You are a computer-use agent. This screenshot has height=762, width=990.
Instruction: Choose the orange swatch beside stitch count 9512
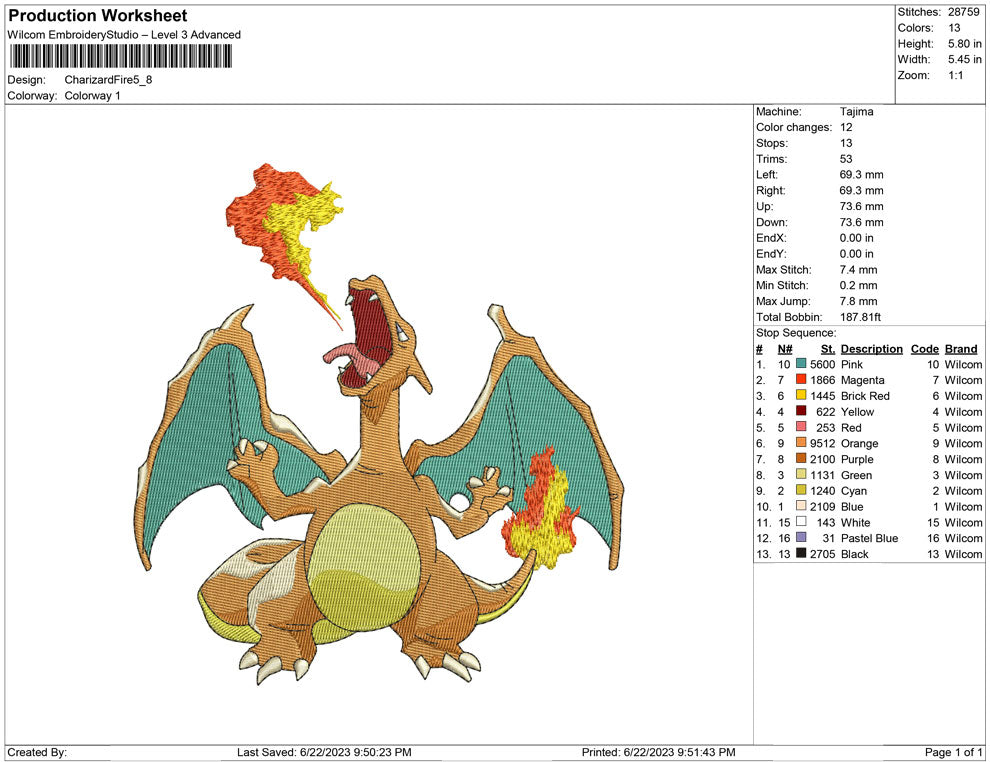point(801,443)
